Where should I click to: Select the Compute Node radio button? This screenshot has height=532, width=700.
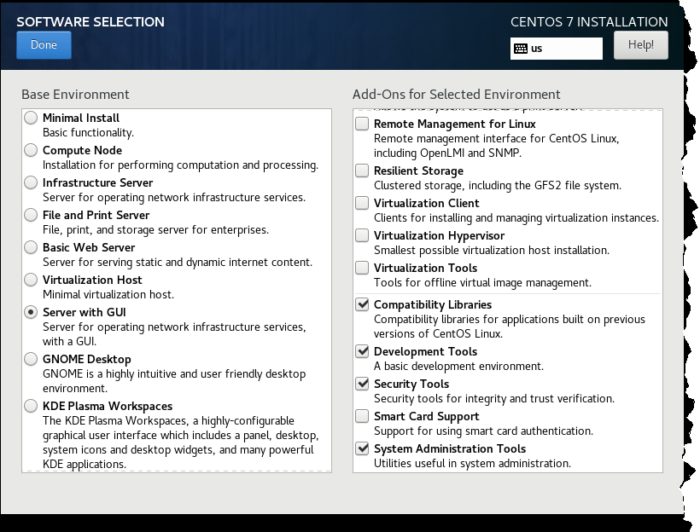(x=31, y=150)
